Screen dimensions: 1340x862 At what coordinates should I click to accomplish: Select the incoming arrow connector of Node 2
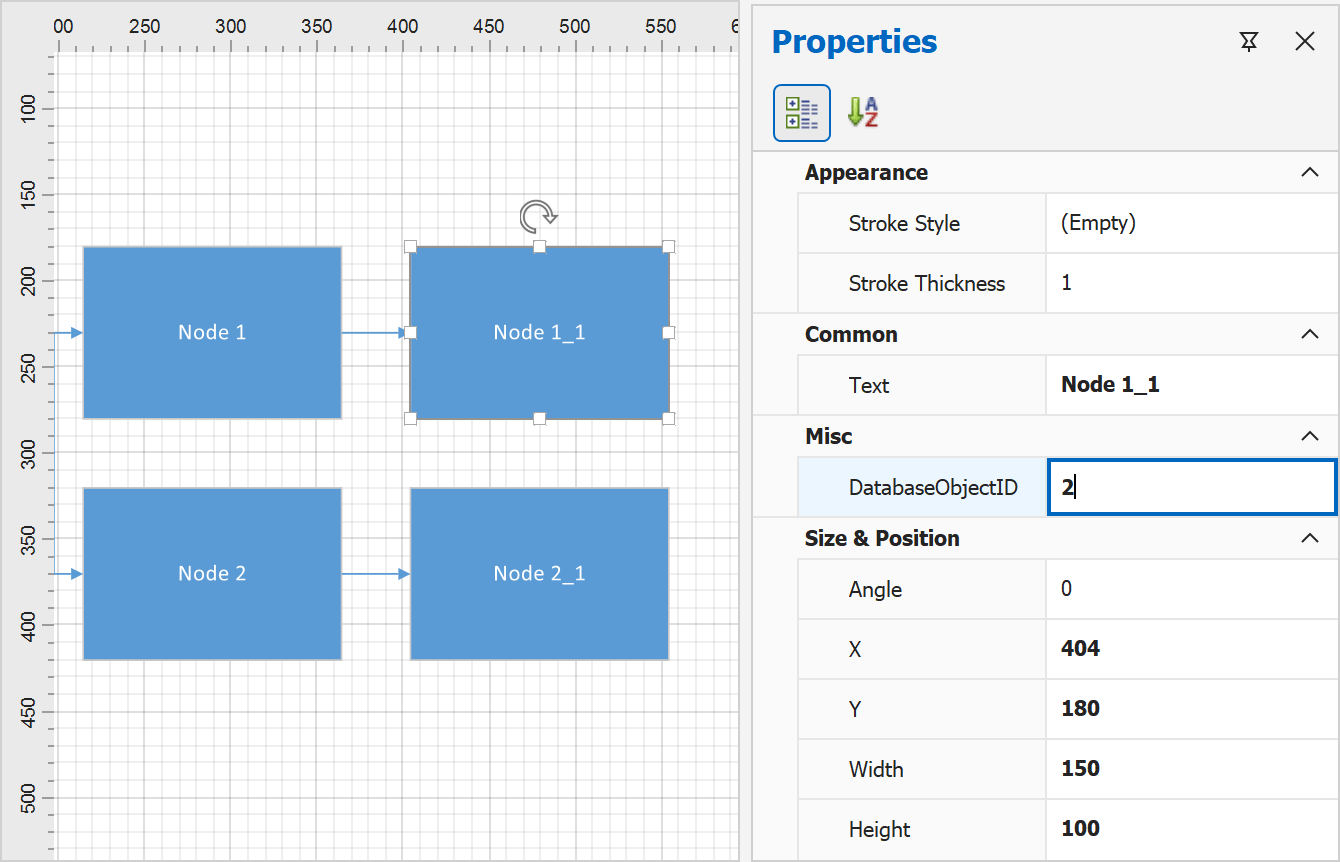[x=68, y=574]
